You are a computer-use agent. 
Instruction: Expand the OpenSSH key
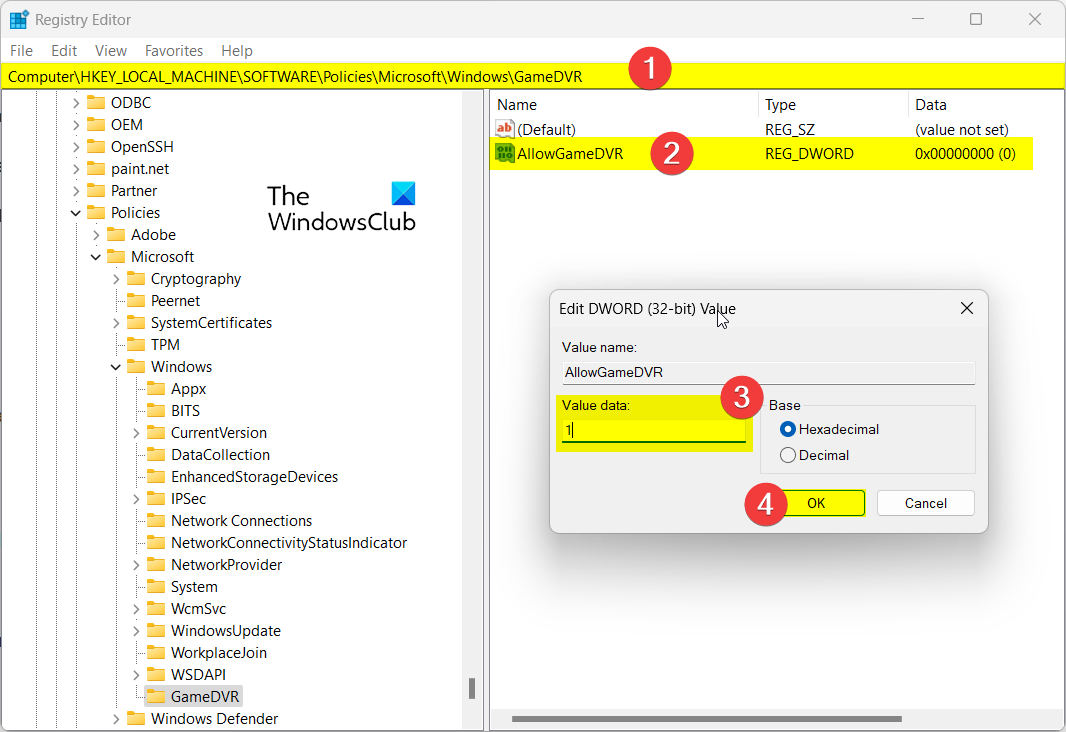(x=75, y=147)
